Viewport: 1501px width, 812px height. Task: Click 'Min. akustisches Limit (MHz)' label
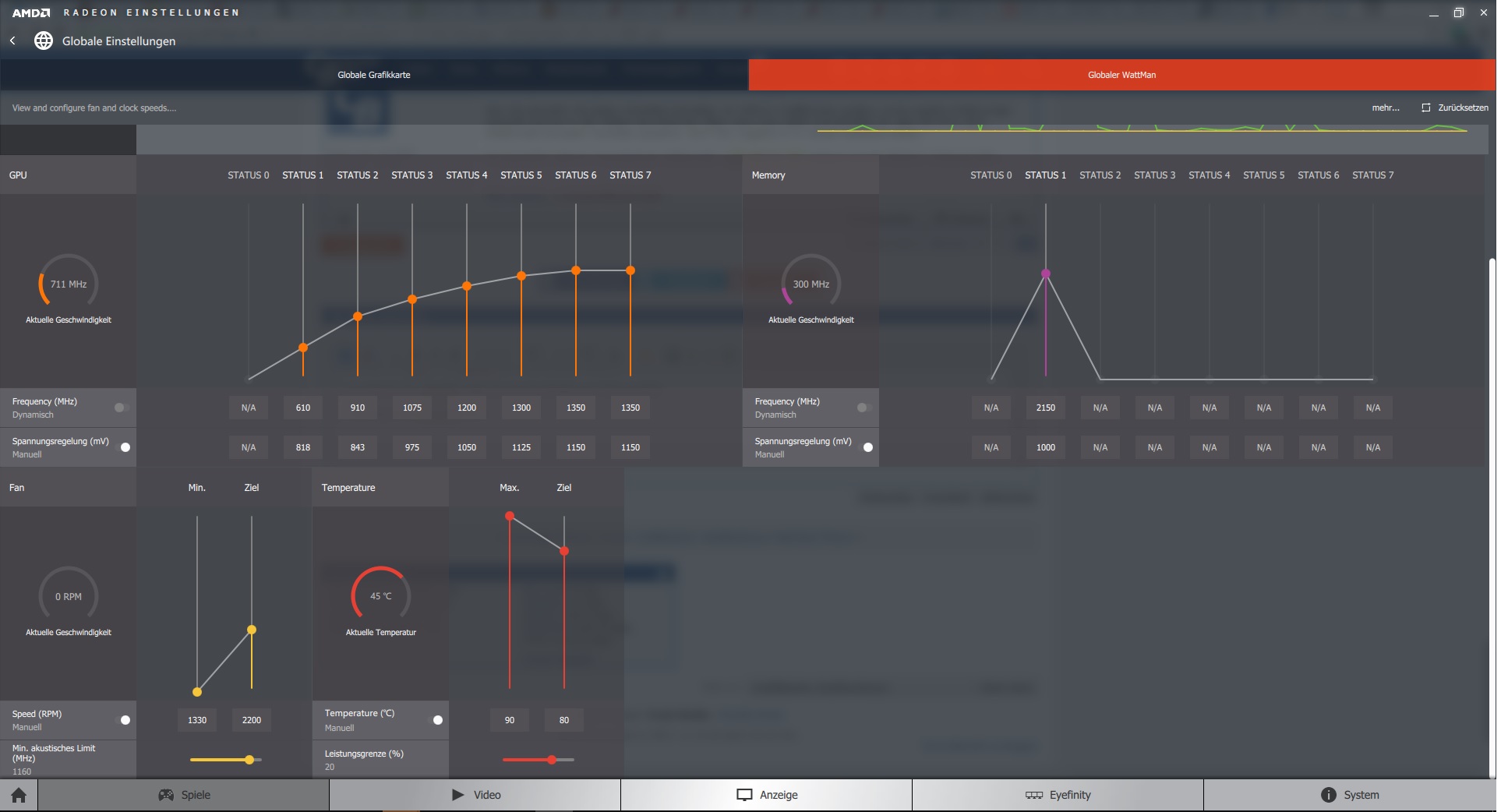tap(54, 753)
